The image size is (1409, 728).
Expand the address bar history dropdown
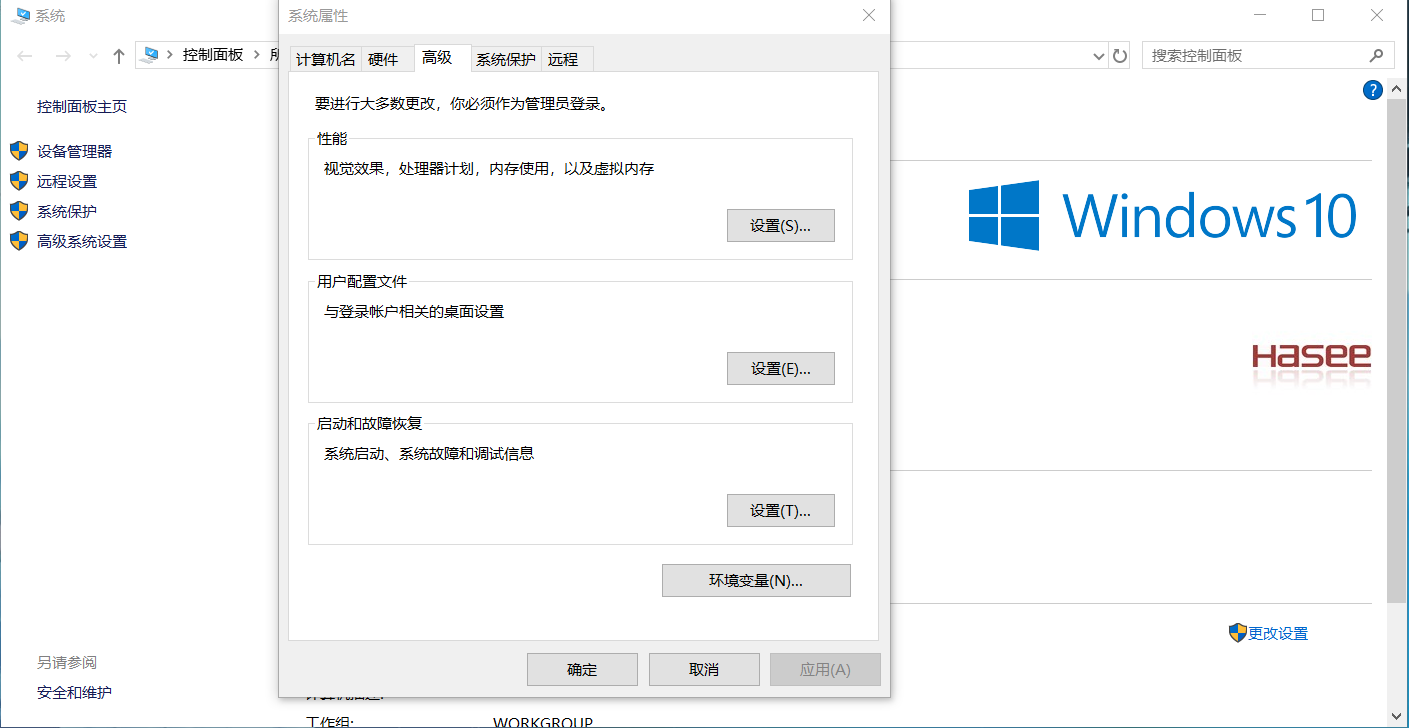1098,56
